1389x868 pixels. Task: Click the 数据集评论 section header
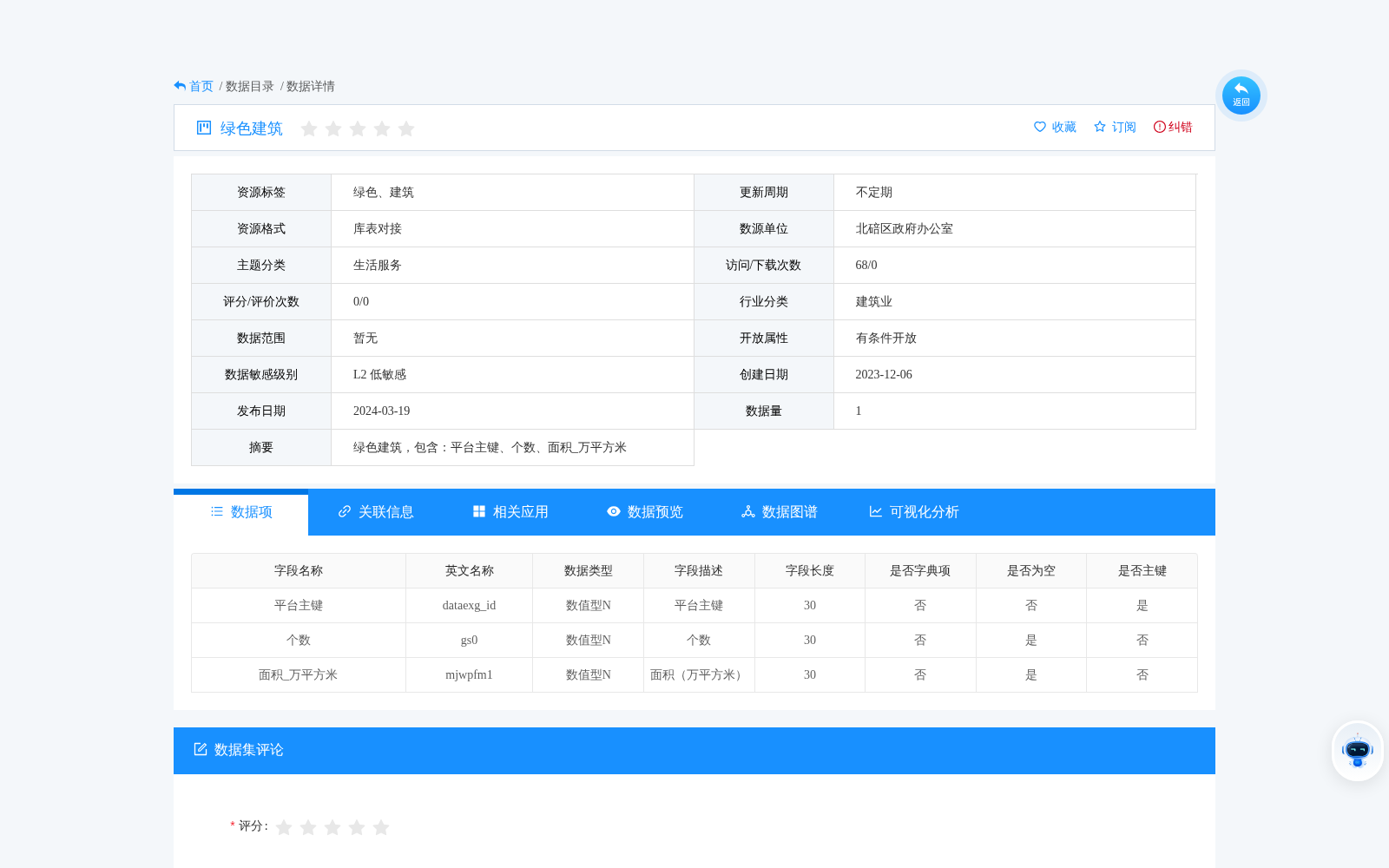[x=694, y=751]
